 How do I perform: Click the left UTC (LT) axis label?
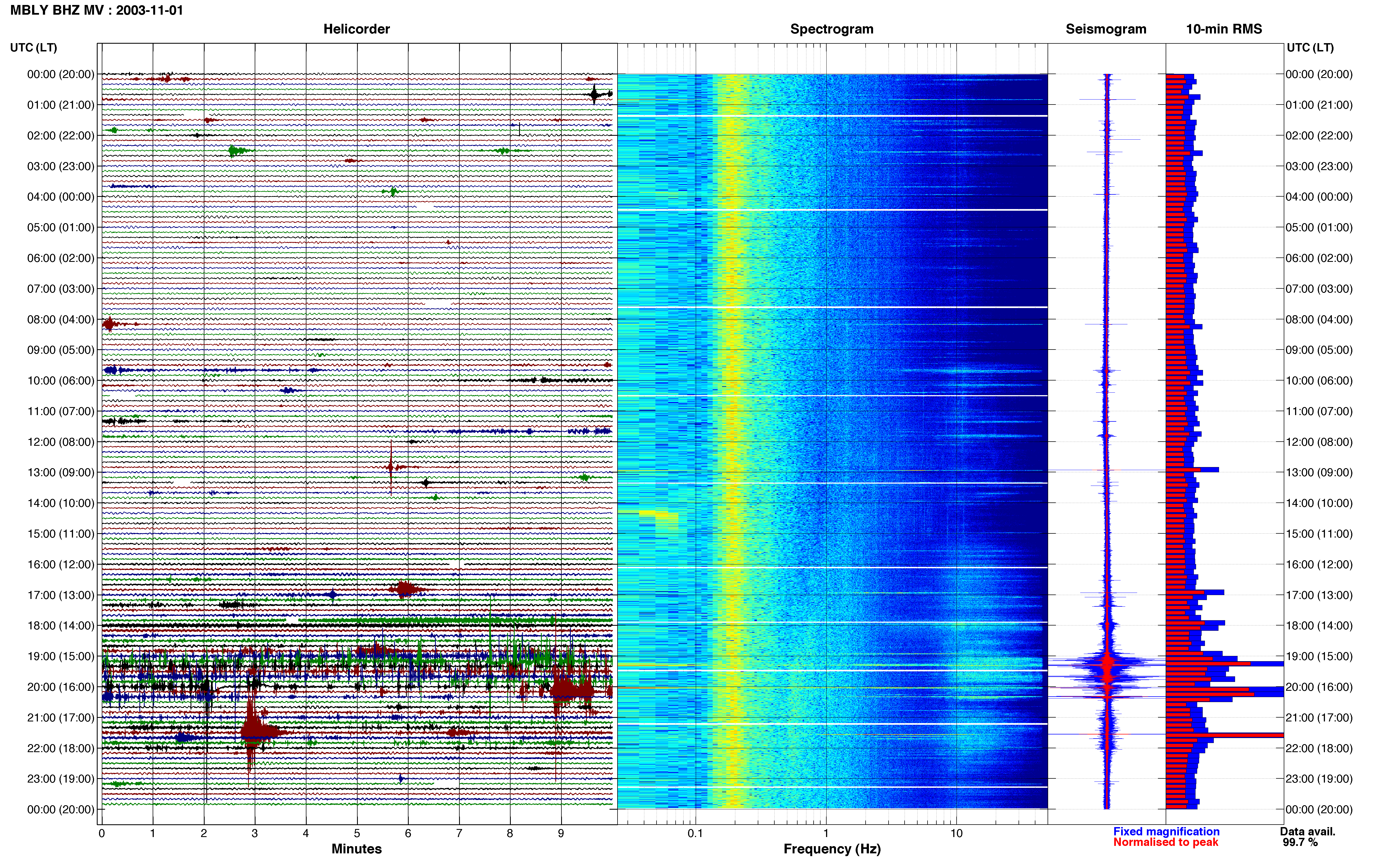pyautogui.click(x=34, y=48)
